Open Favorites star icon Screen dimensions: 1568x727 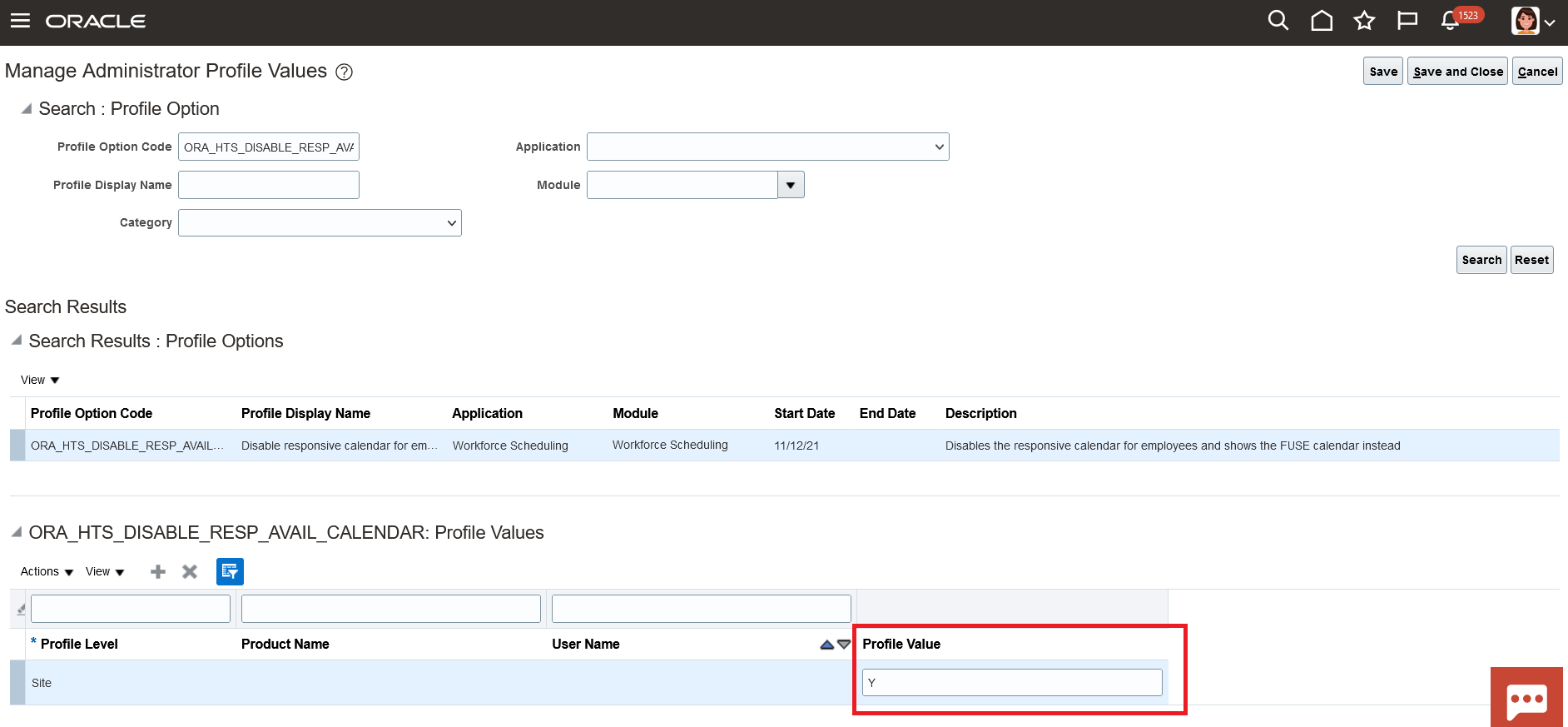pos(1364,20)
